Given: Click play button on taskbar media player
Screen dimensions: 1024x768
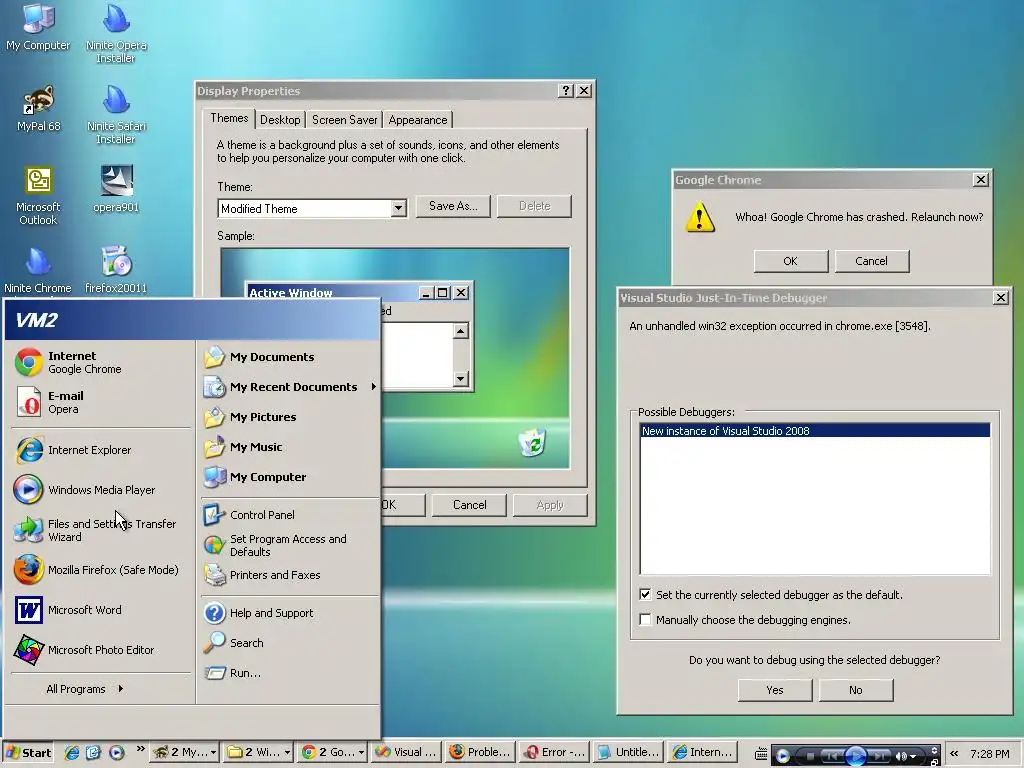Looking at the screenshot, I should coord(856,756).
